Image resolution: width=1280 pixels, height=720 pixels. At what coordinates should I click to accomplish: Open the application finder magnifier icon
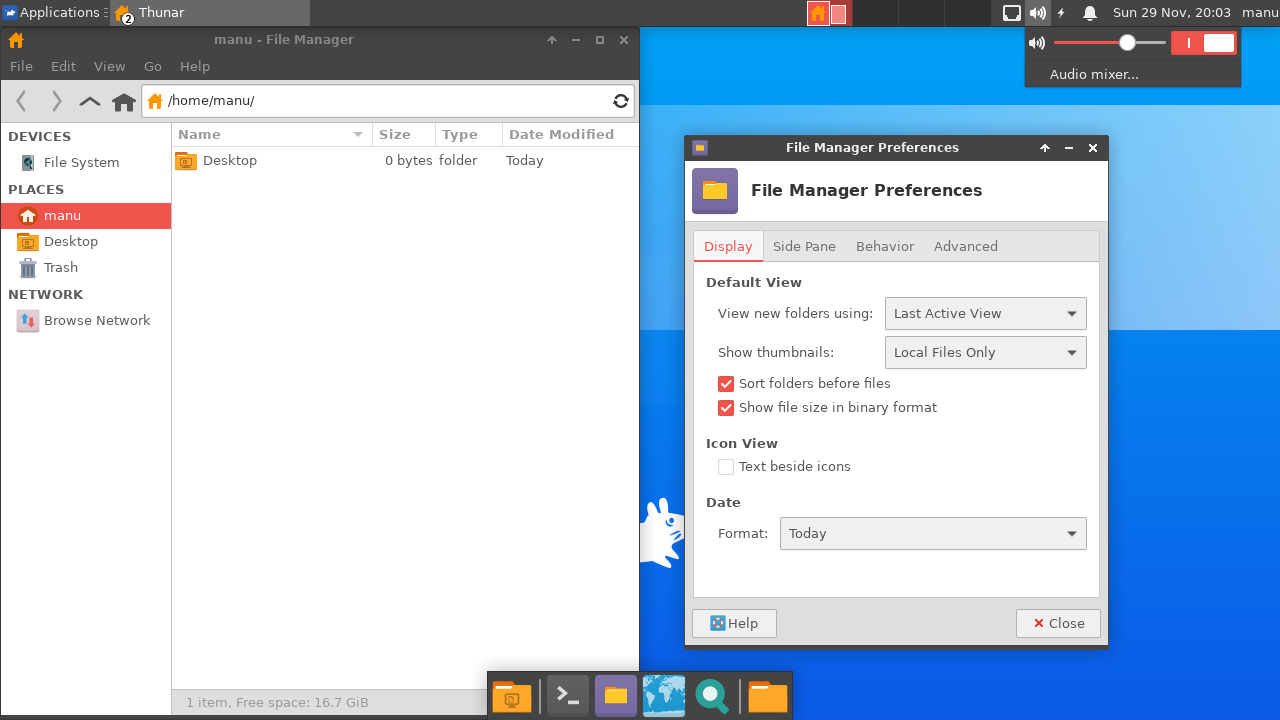[x=712, y=696]
